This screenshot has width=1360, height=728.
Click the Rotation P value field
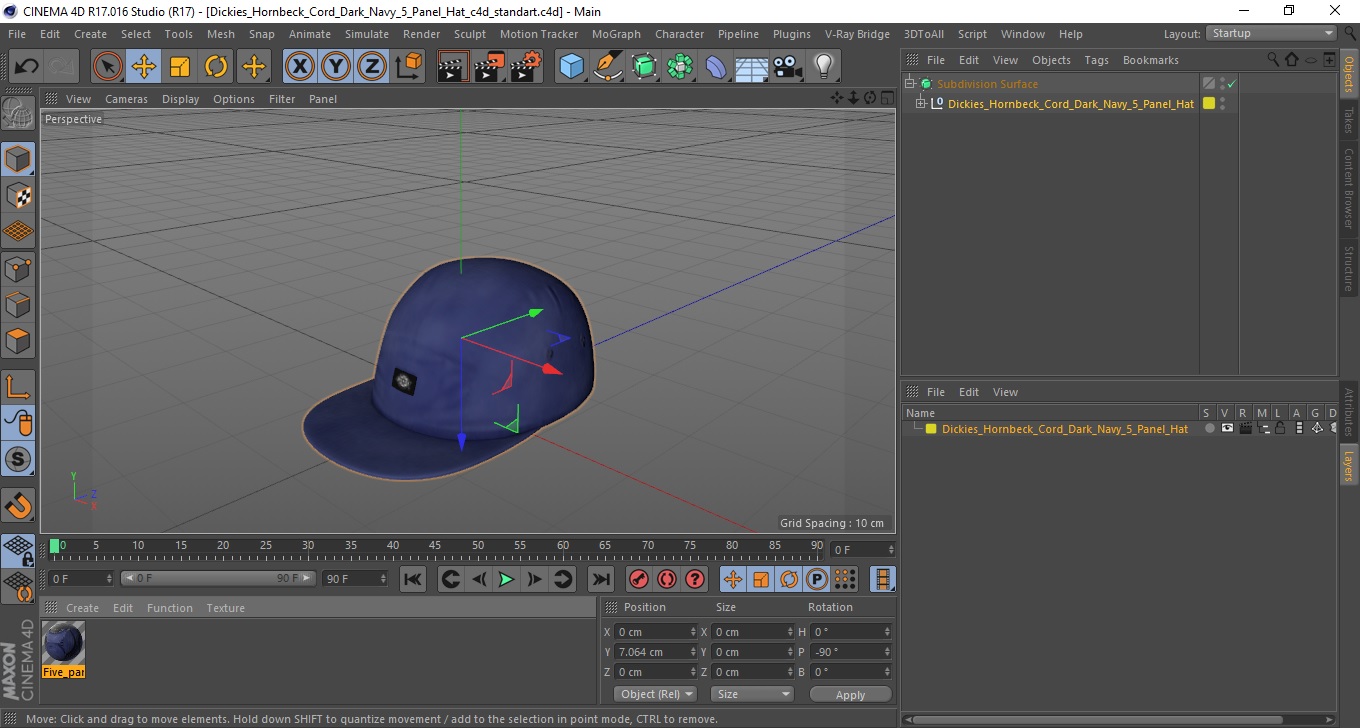850,652
